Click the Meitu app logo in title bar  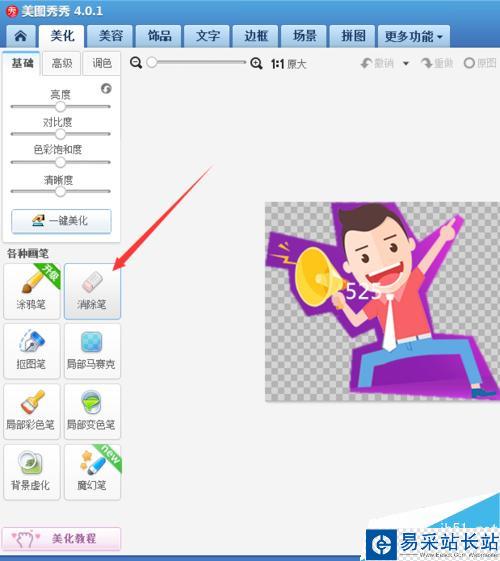[12, 11]
